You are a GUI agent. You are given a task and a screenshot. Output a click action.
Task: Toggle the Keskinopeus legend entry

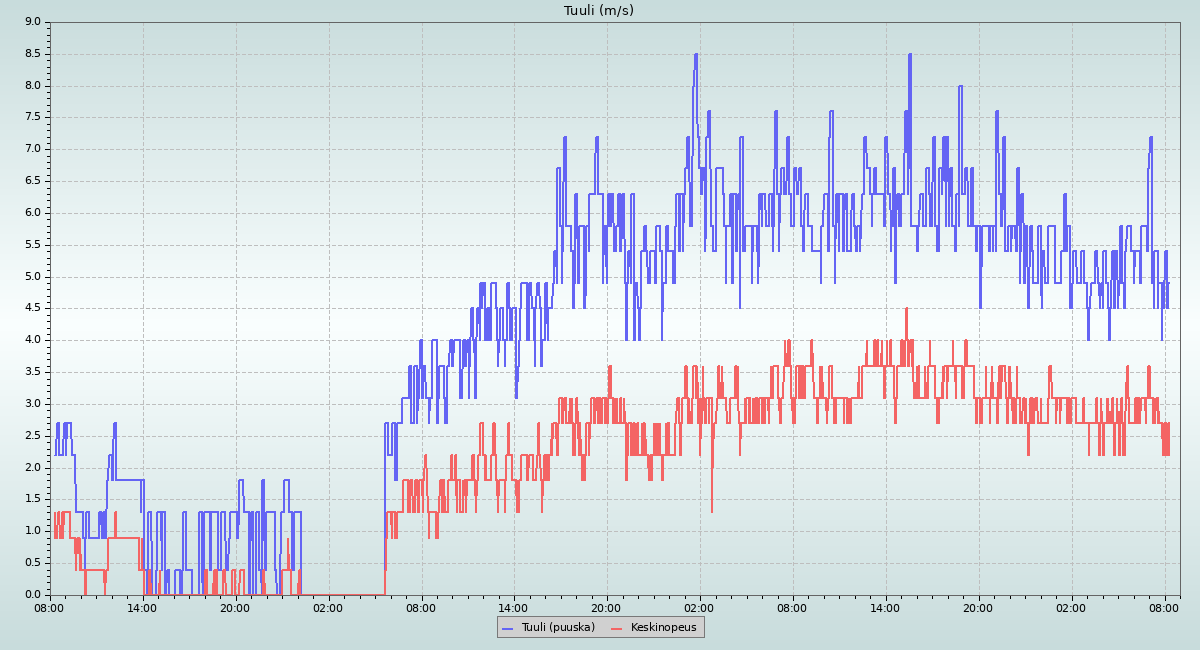coord(664,627)
